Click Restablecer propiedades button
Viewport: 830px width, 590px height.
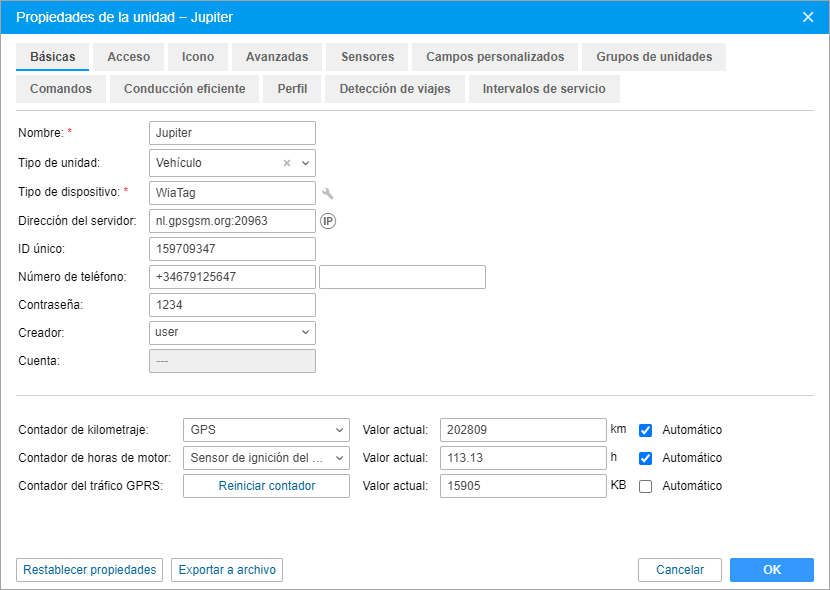pyautogui.click(x=90, y=570)
